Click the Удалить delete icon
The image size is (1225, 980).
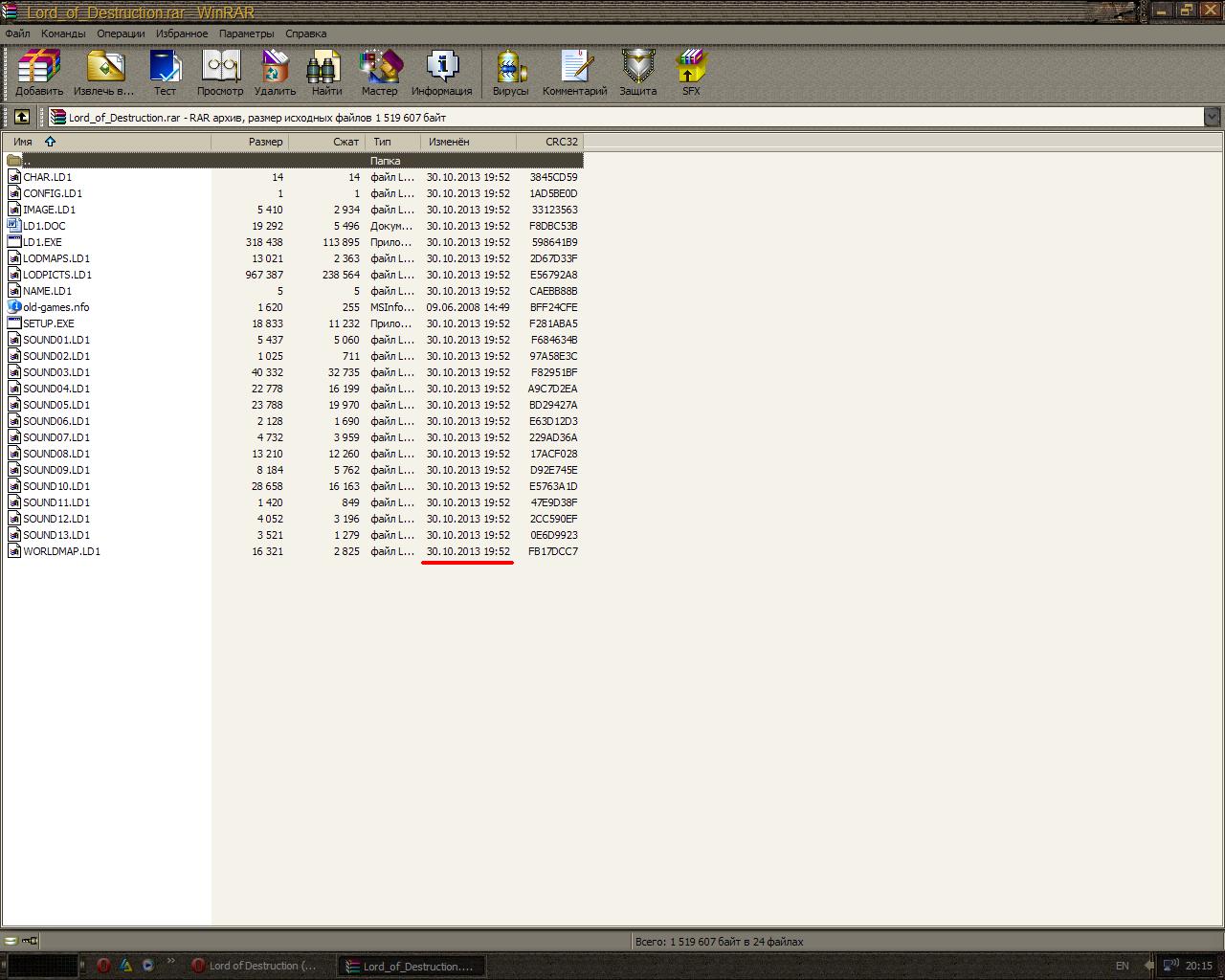click(276, 73)
